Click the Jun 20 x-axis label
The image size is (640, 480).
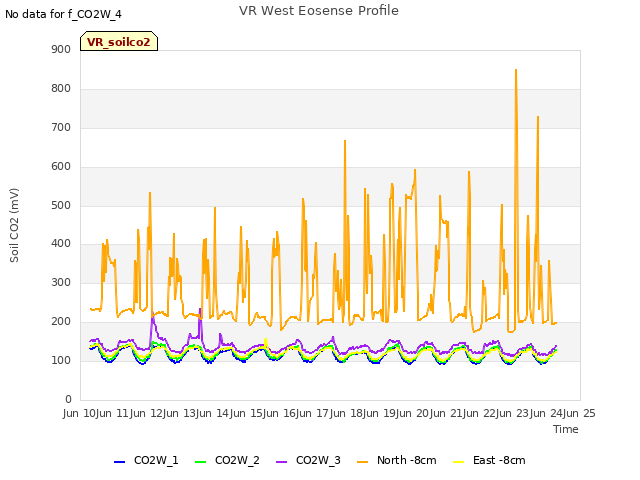tap(414, 413)
